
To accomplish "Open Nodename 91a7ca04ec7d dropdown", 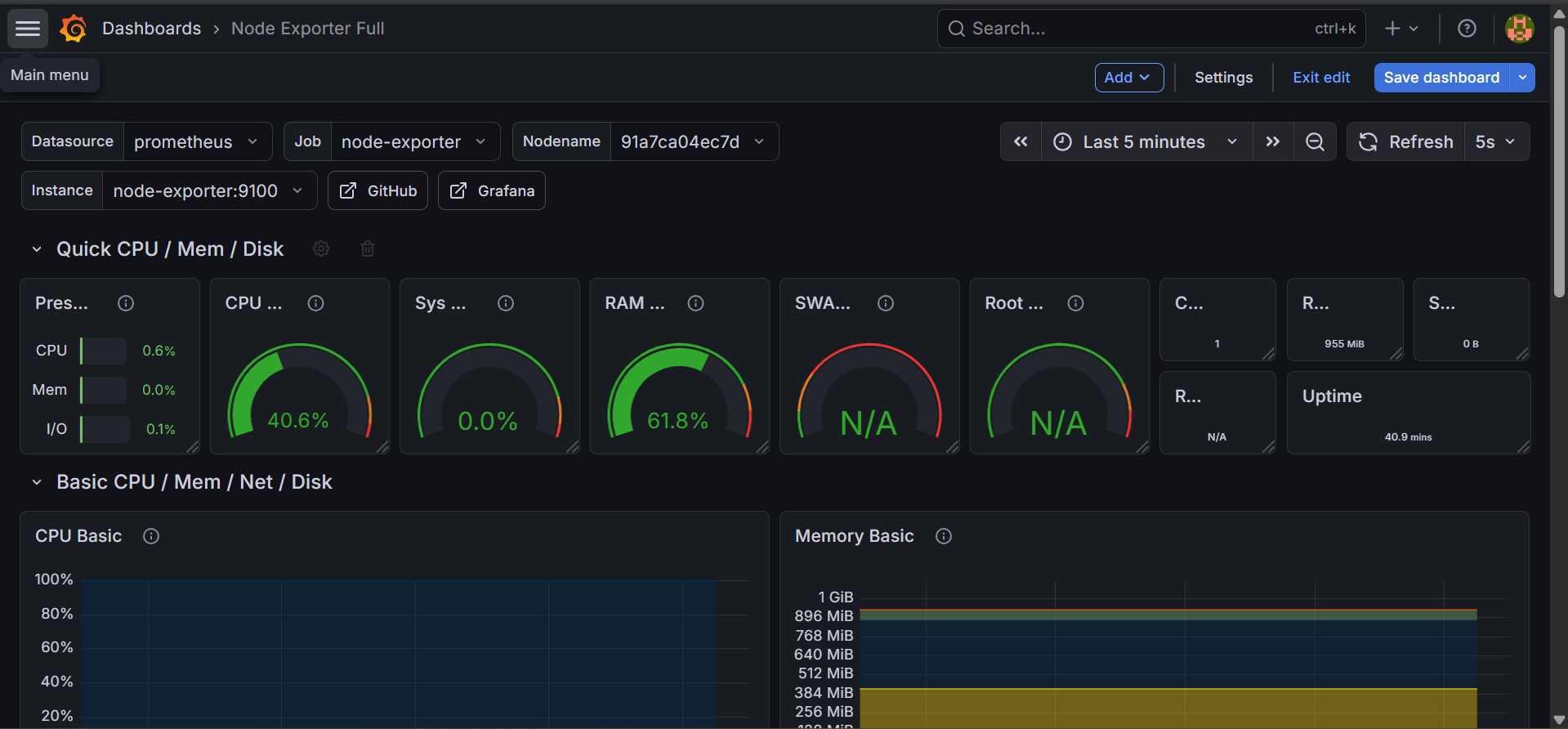I will (695, 141).
